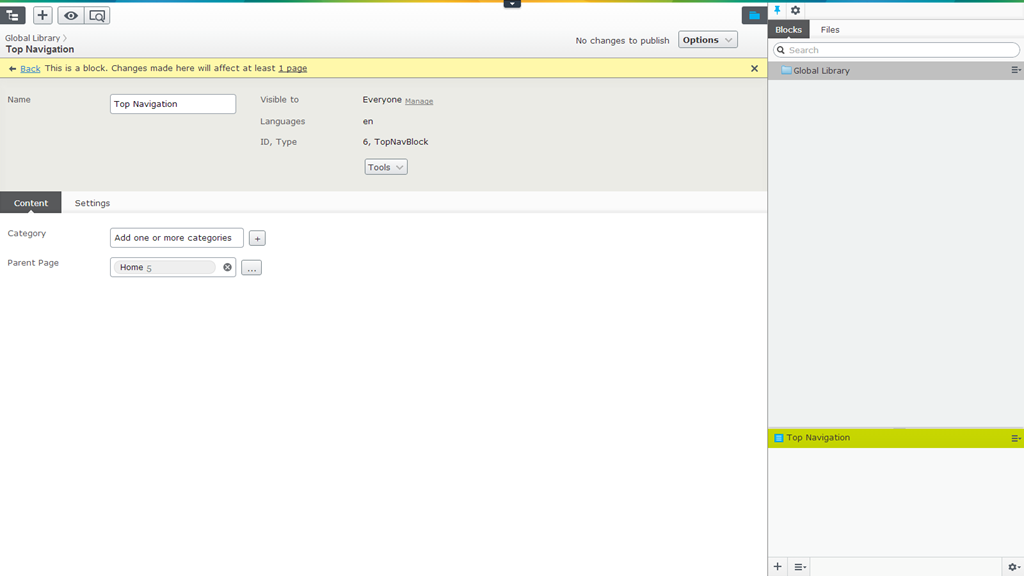
Task: Open the Global Library context menu icon
Action: (1016, 71)
